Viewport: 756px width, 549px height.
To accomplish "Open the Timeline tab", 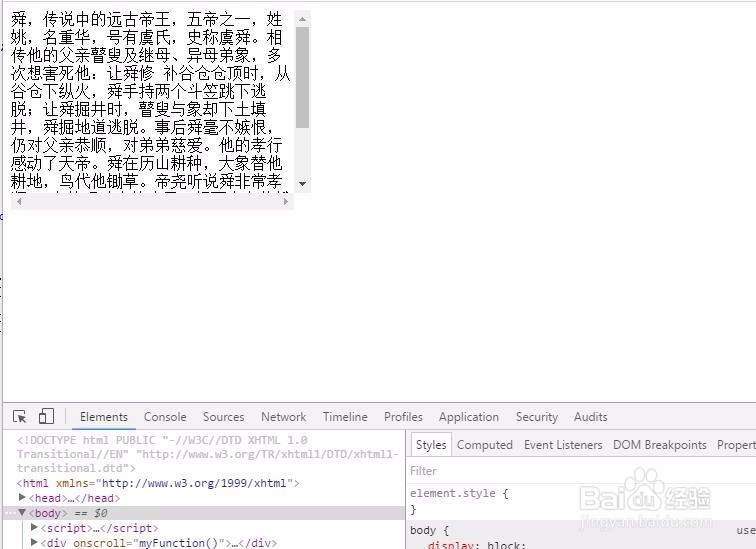I will [x=345, y=416].
